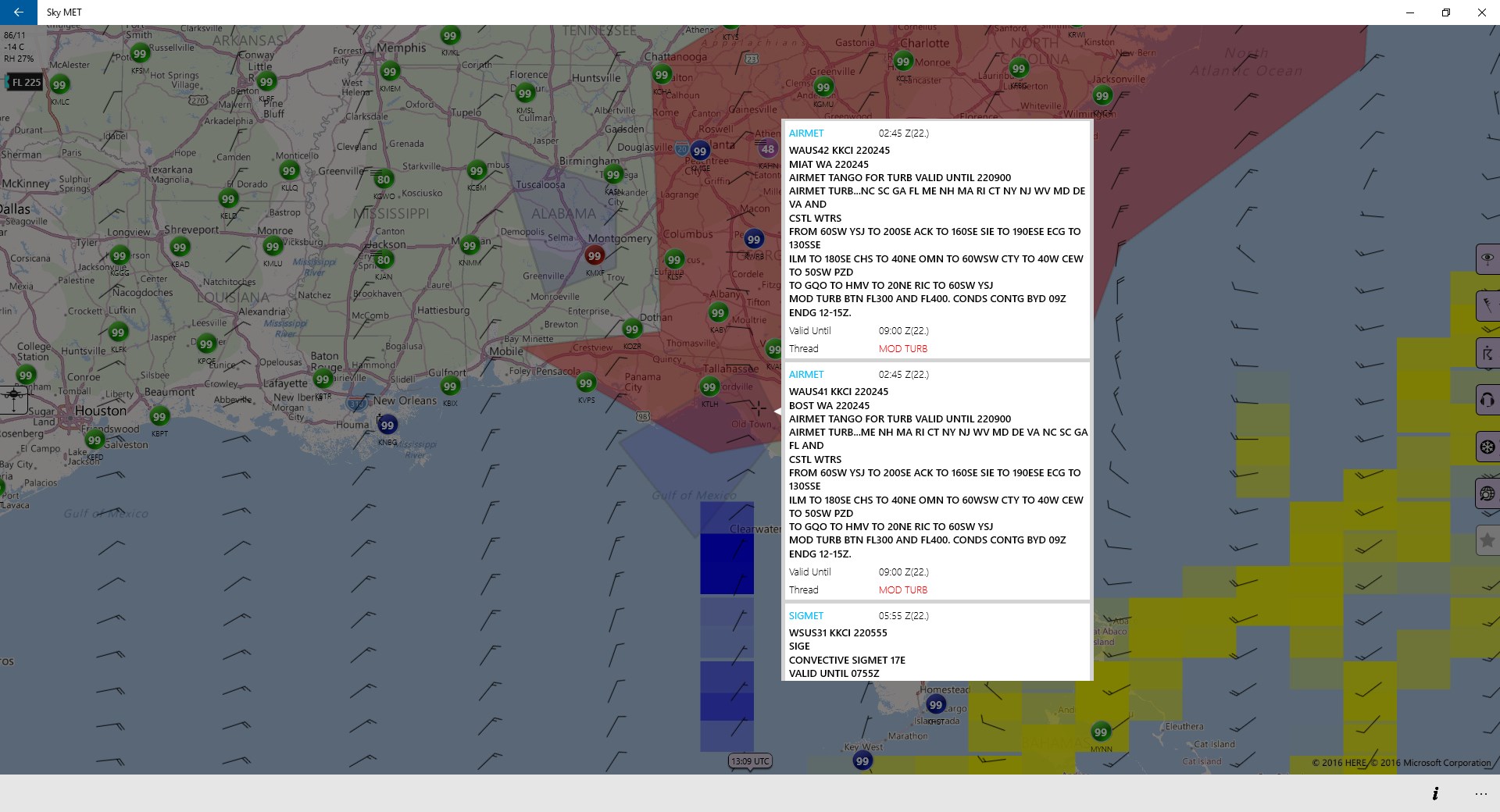Select the KELD station marker
The image size is (1500, 812).
(228, 199)
